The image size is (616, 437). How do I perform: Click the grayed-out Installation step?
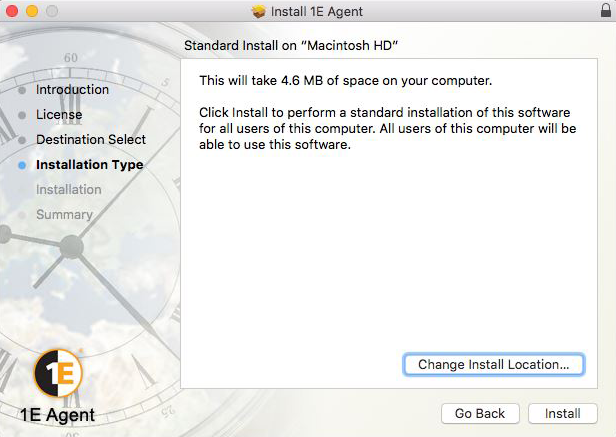69,190
